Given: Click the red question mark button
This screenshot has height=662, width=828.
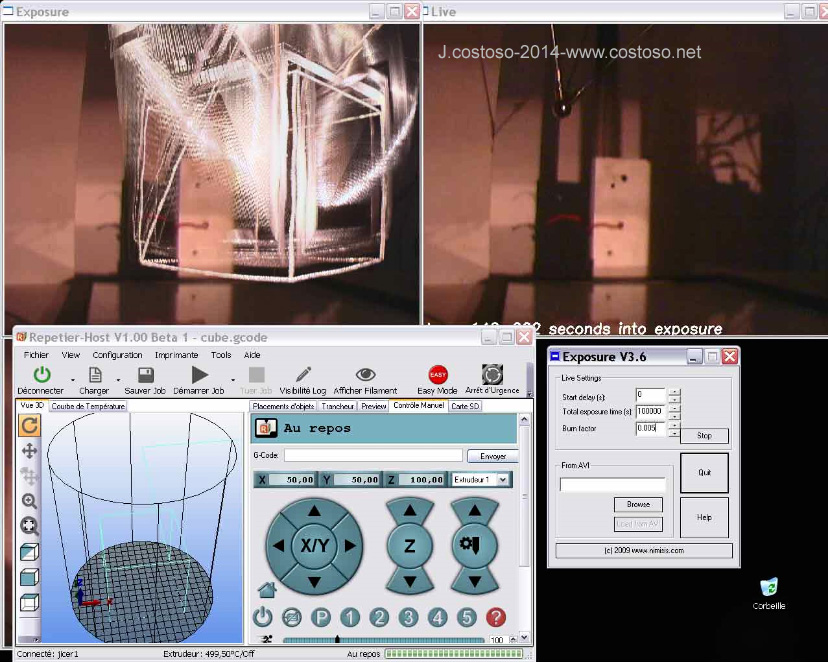Looking at the screenshot, I should click(495, 617).
